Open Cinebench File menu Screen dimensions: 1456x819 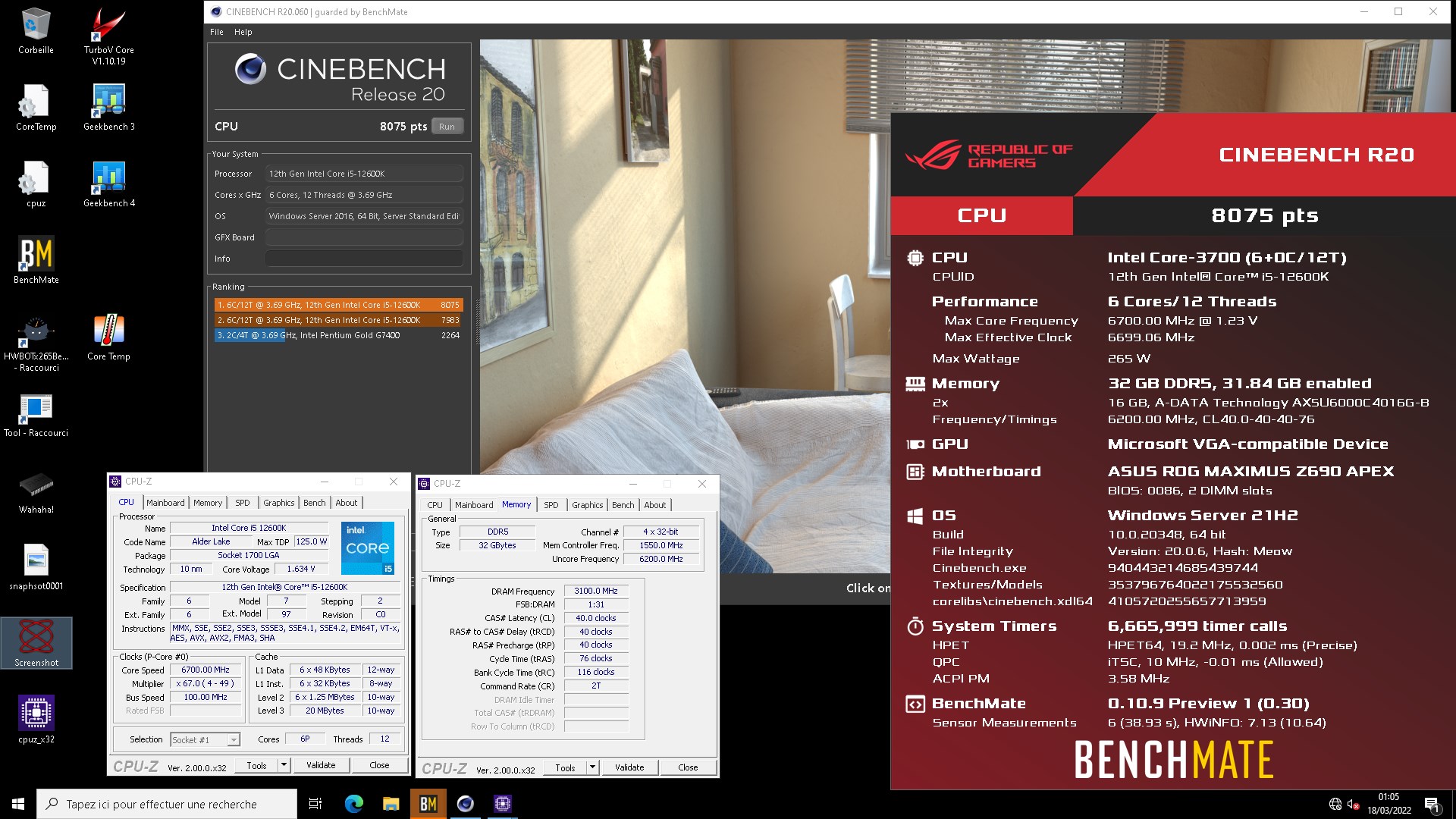(217, 32)
